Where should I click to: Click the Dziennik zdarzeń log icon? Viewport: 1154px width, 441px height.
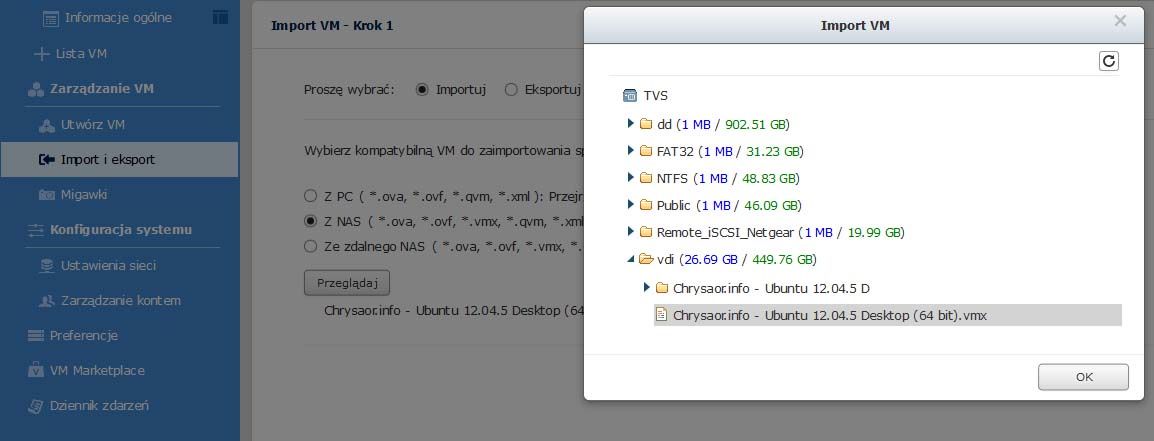(x=35, y=406)
